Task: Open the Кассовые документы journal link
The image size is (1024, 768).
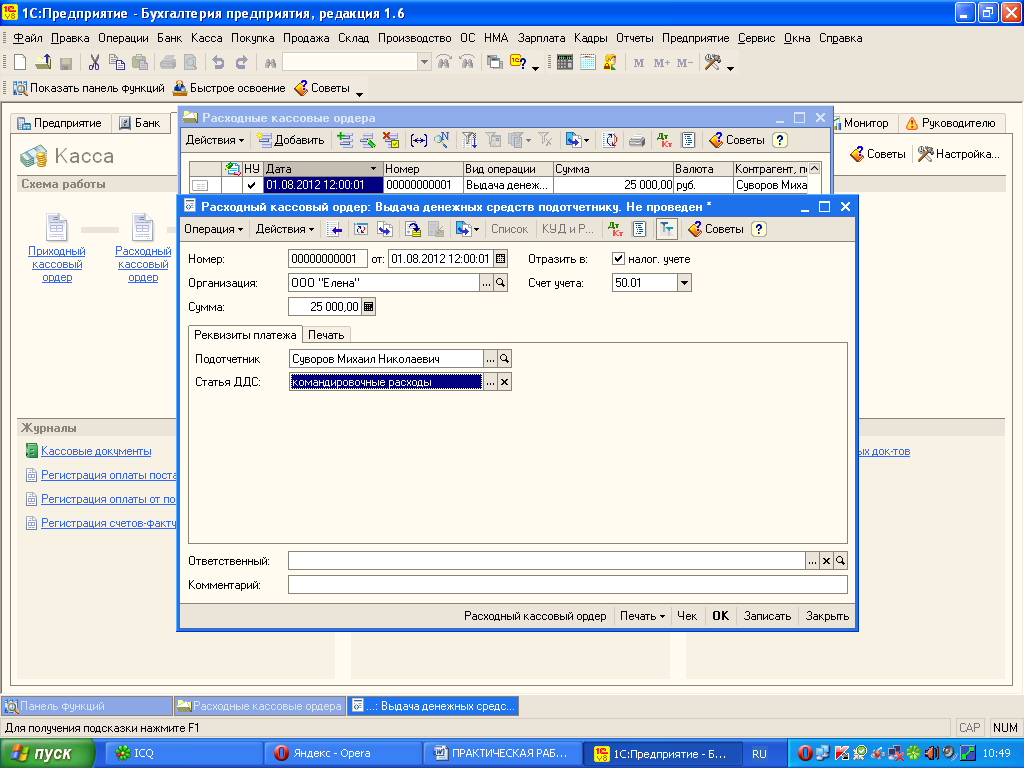Action: (96, 451)
